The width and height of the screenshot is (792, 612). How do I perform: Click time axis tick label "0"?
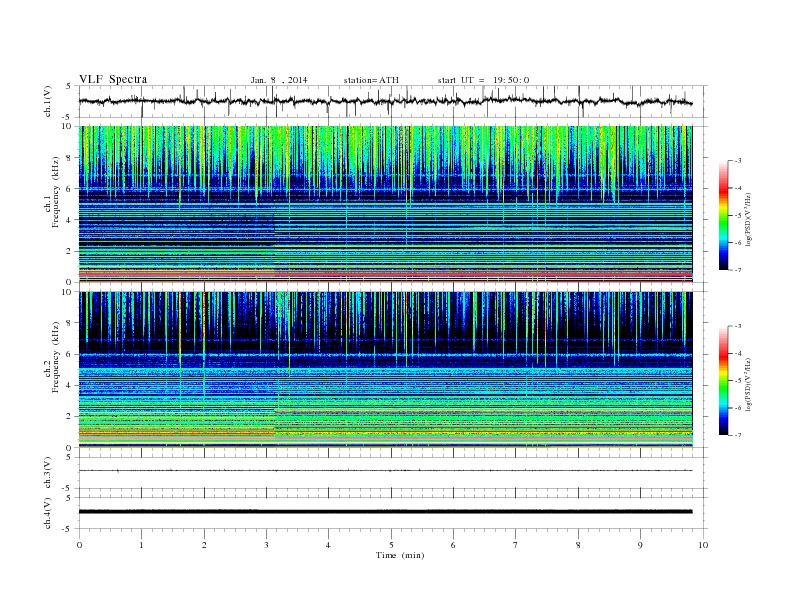(x=79, y=545)
